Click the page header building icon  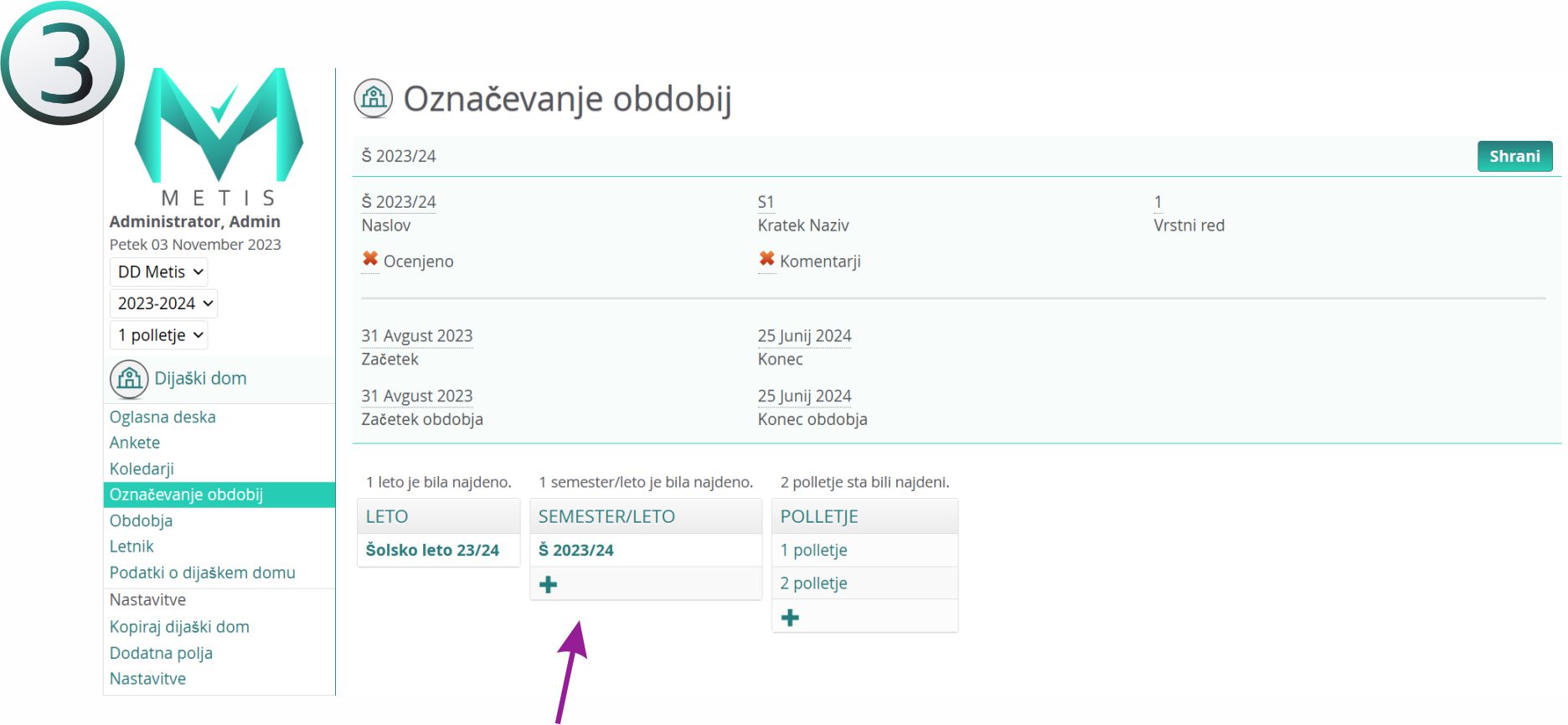[373, 99]
